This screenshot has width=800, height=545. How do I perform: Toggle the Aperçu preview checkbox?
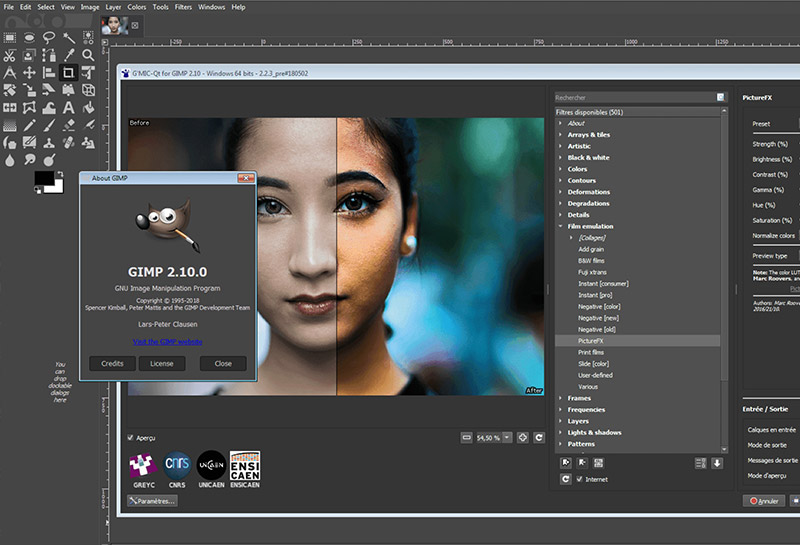(x=131, y=438)
